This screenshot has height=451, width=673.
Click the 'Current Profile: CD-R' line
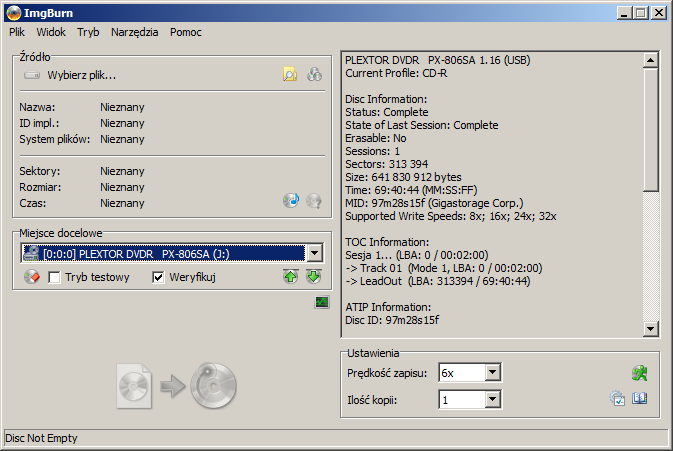tap(396, 73)
